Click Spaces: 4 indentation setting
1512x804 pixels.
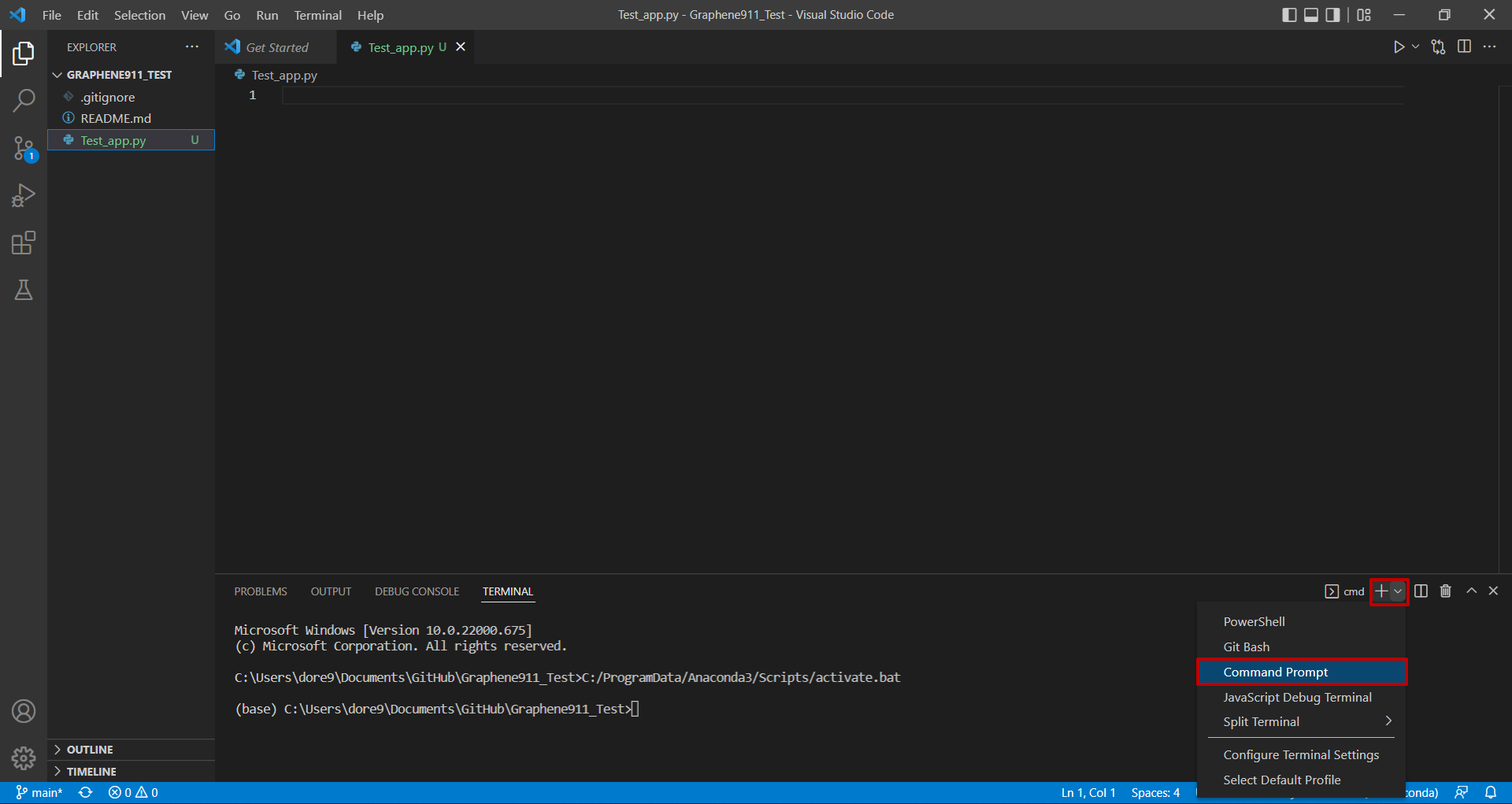(x=1155, y=793)
